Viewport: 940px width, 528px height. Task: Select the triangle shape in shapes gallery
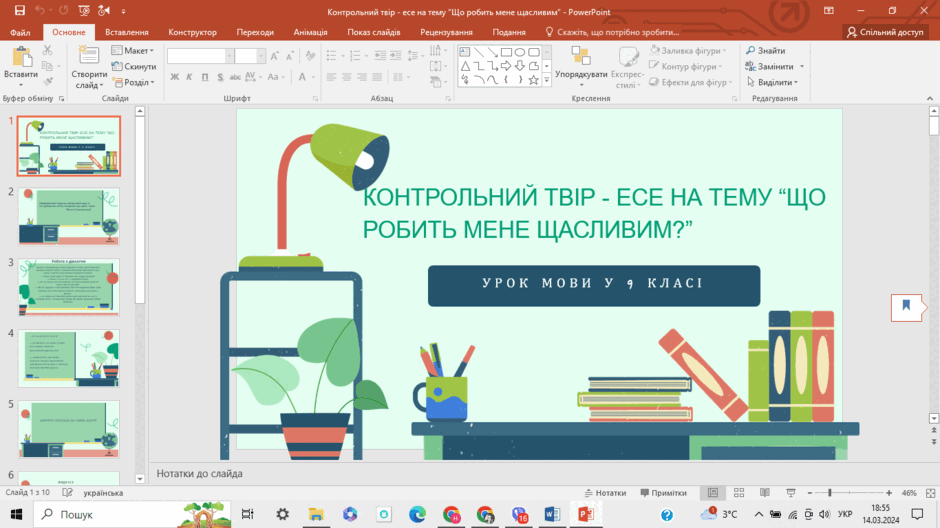coord(465,66)
